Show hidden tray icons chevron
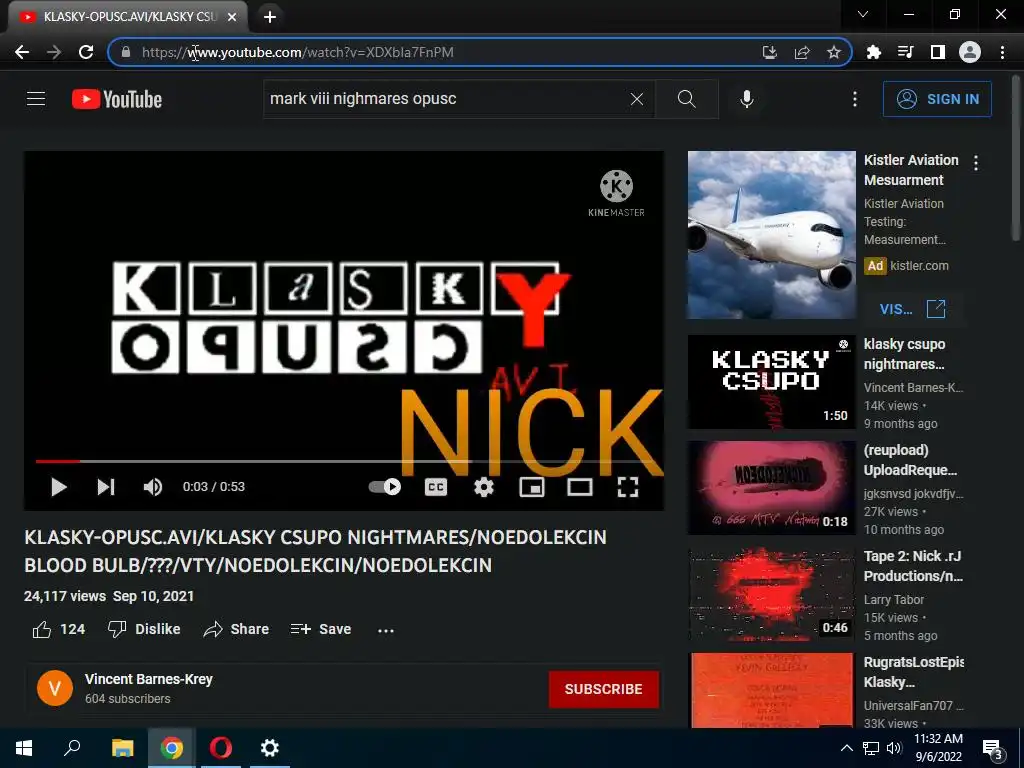This screenshot has height=768, width=1024. [x=846, y=748]
